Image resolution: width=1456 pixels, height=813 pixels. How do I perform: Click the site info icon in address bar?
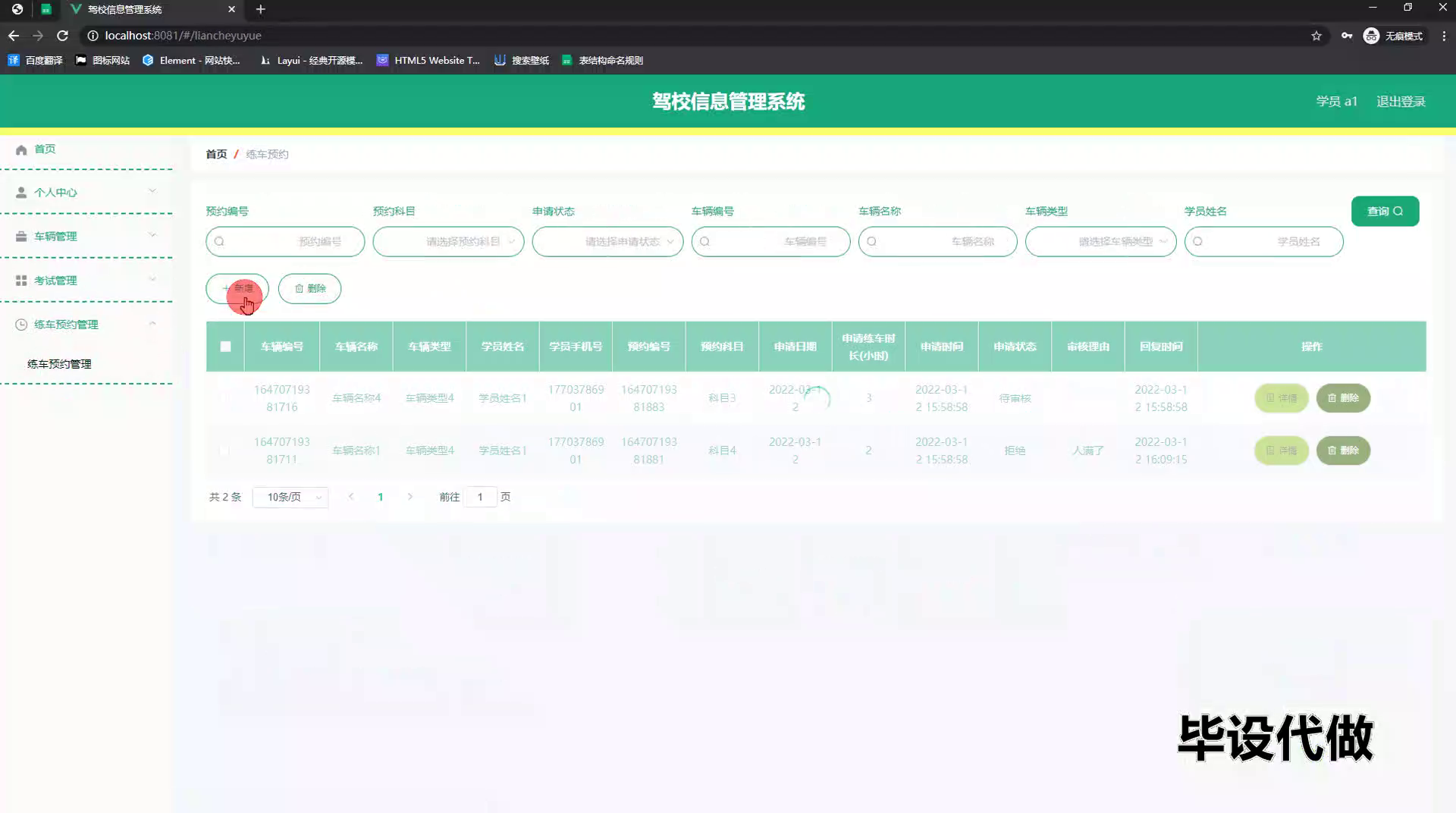coord(93,36)
